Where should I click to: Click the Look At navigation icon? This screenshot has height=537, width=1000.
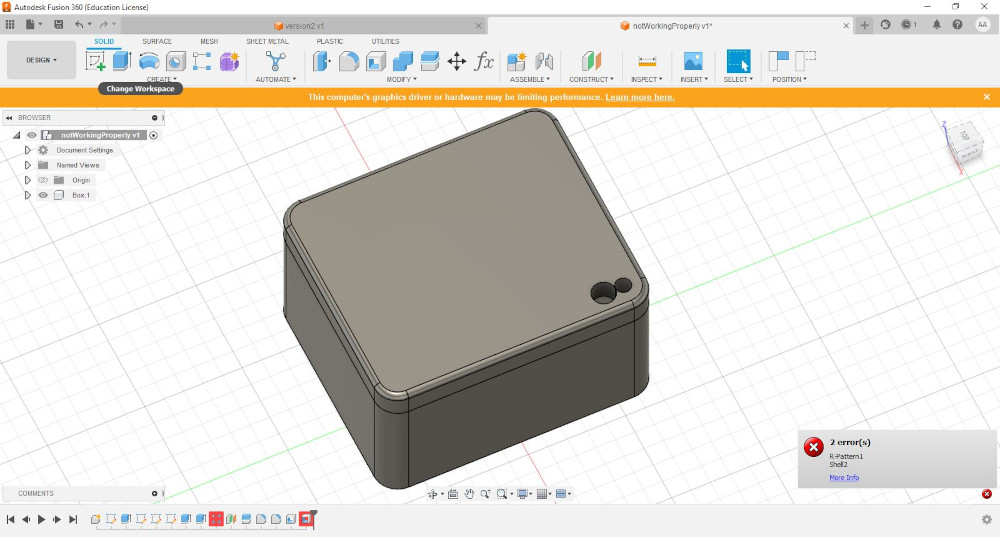pyautogui.click(x=453, y=494)
